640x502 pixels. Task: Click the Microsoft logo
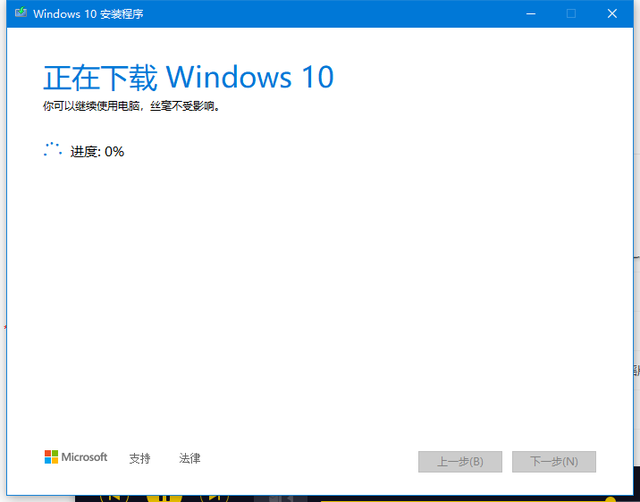[x=76, y=457]
